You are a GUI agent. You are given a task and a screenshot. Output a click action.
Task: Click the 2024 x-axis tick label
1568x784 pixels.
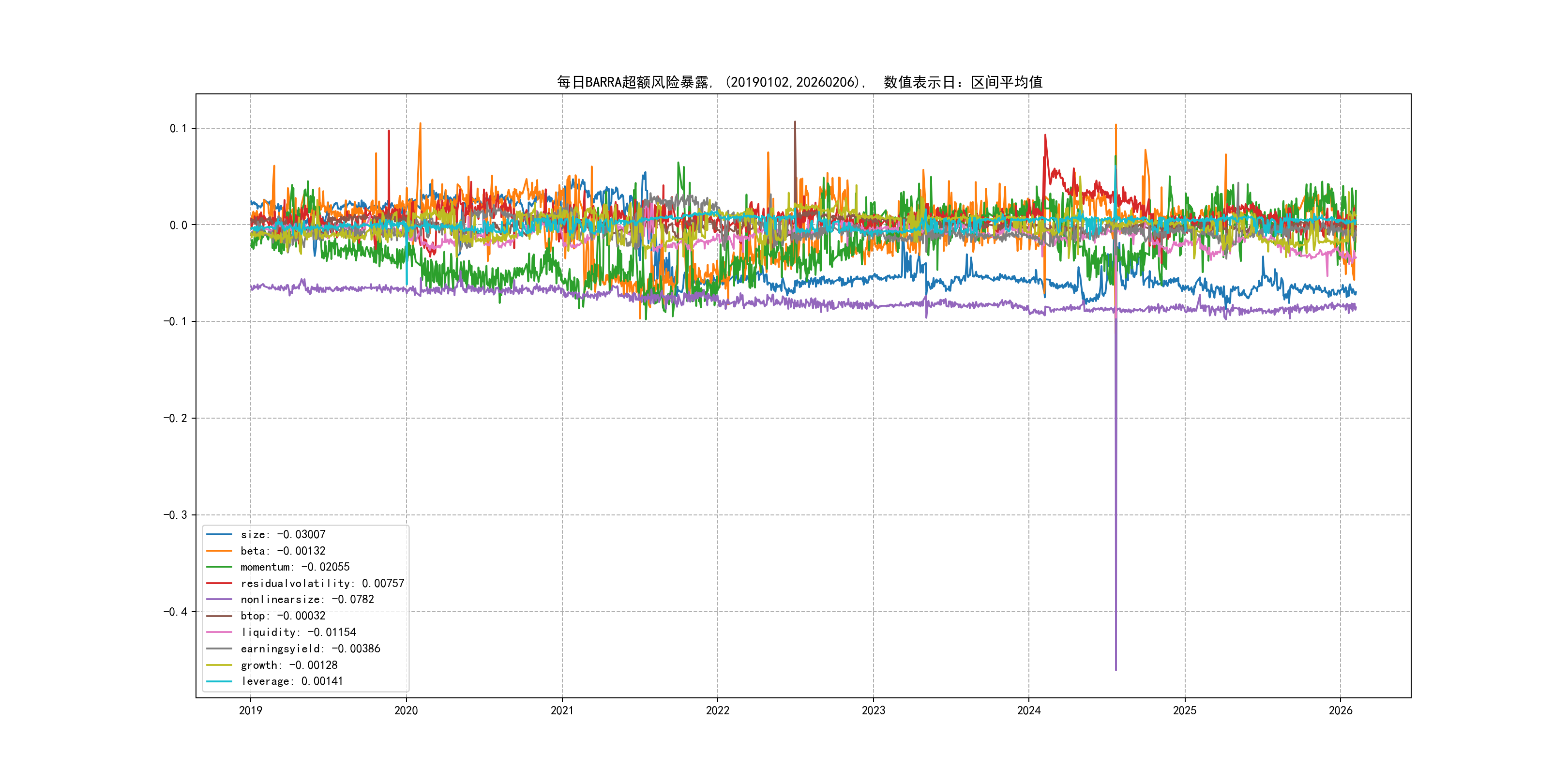(x=1029, y=710)
